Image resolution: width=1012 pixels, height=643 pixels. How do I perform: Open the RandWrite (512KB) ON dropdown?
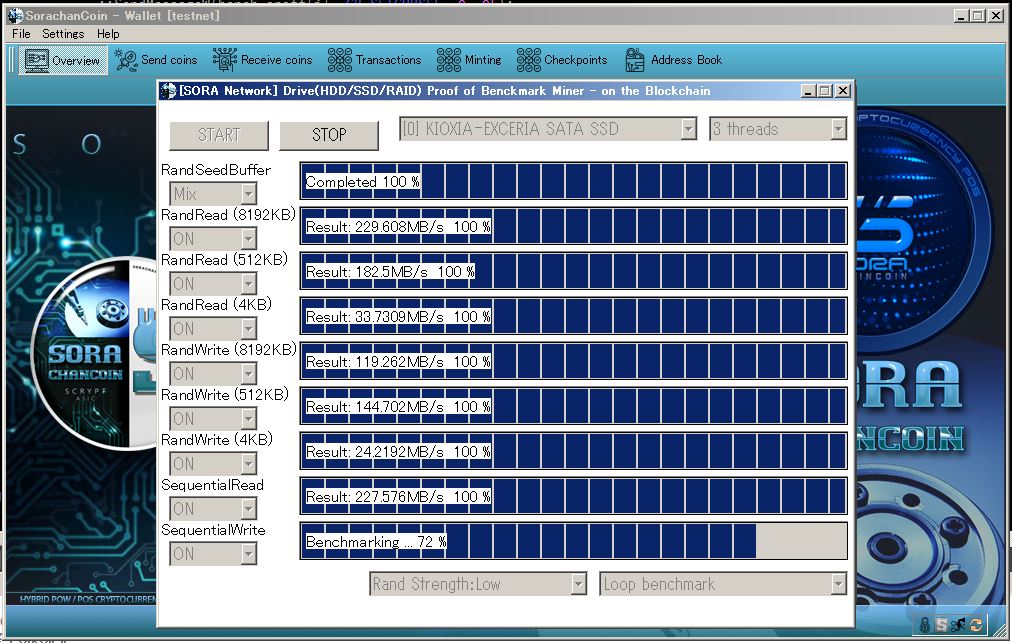(x=213, y=418)
